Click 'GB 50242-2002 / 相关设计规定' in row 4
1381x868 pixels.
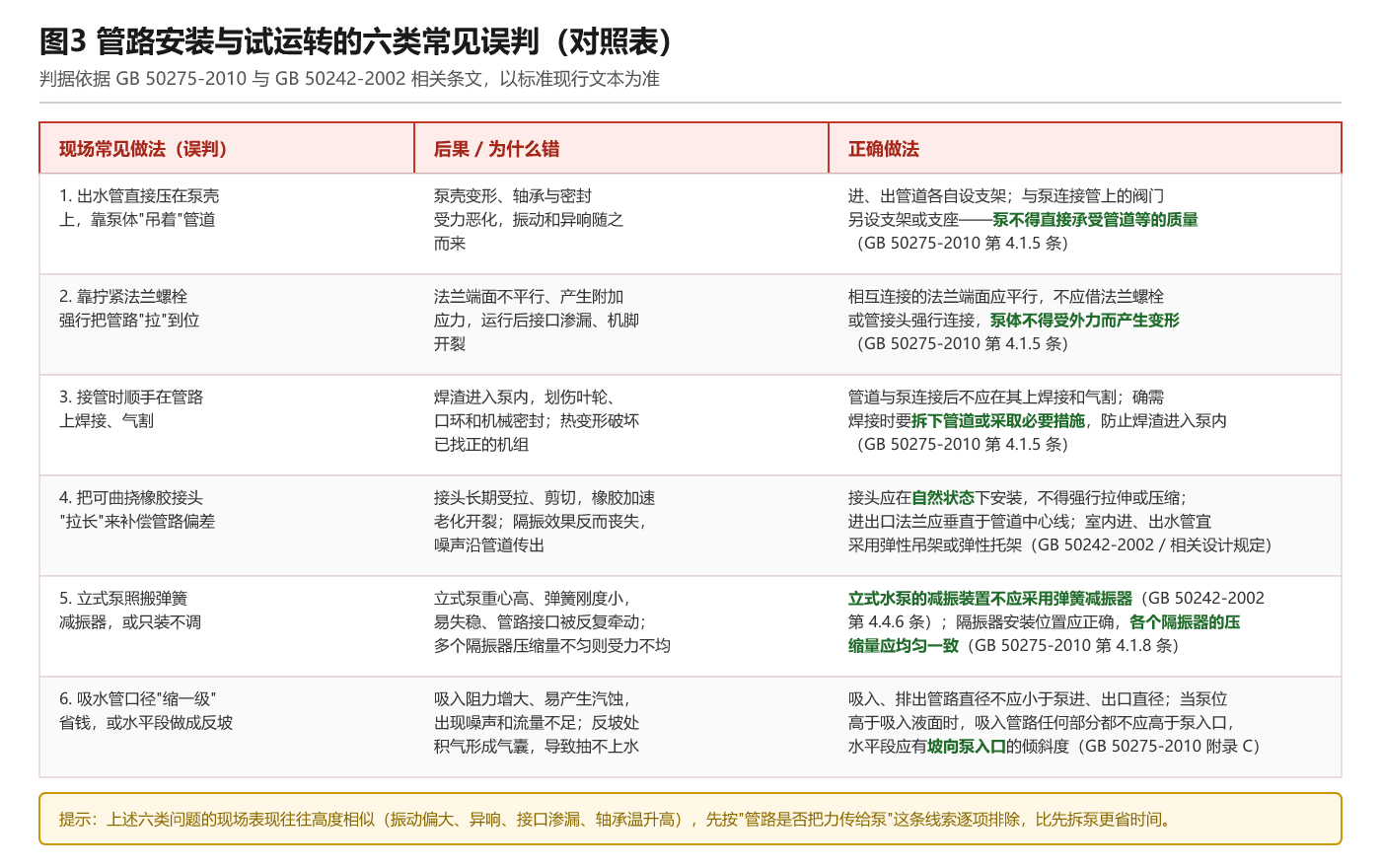[x=1149, y=545]
